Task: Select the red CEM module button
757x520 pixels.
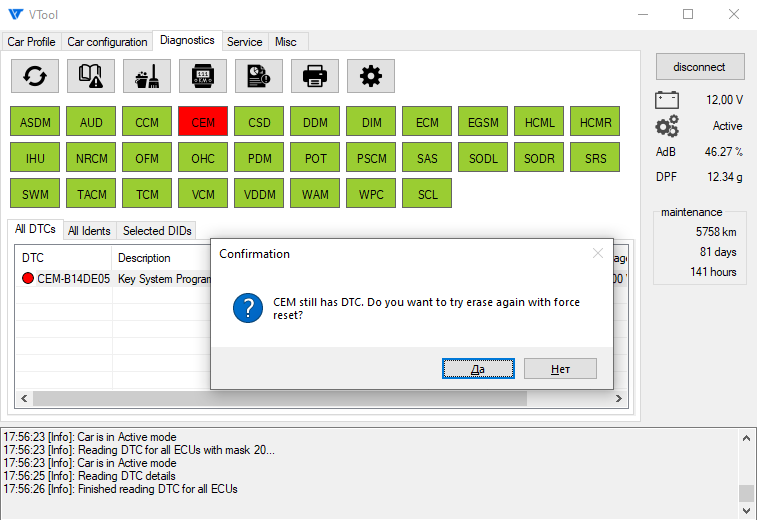Action: 203,123
